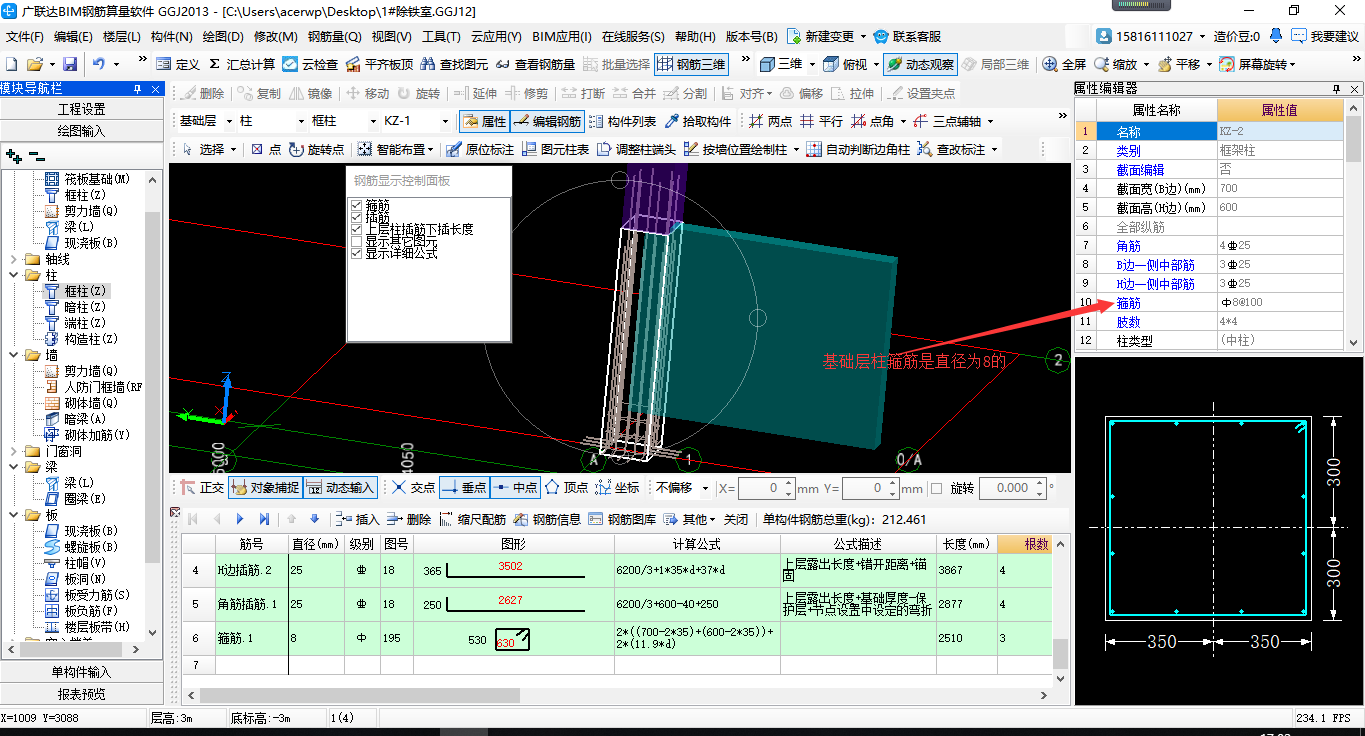Open 查找图元 find element tool

point(455,64)
